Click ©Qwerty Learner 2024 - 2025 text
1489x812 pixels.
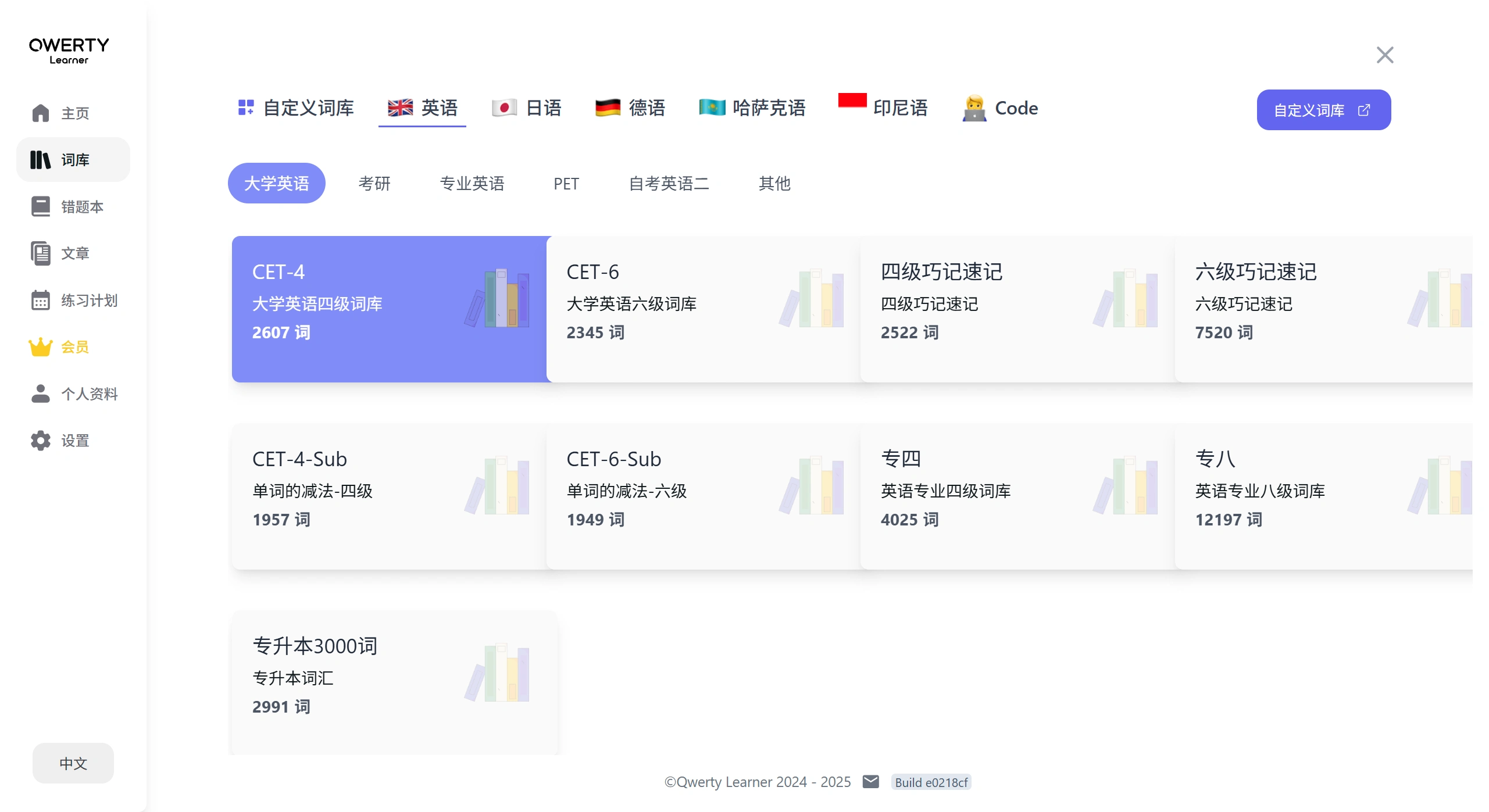point(758,782)
